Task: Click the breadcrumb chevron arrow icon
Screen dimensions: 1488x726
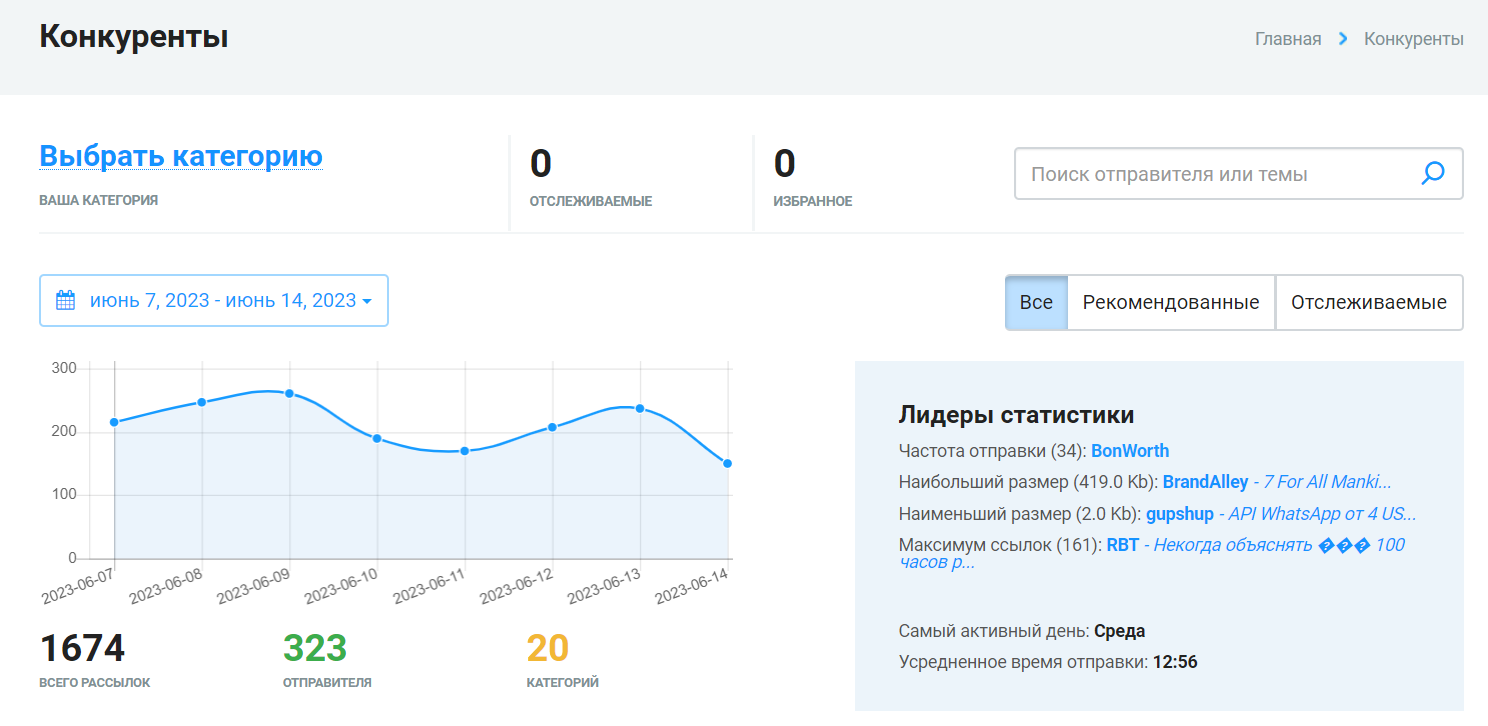Action: (1343, 39)
